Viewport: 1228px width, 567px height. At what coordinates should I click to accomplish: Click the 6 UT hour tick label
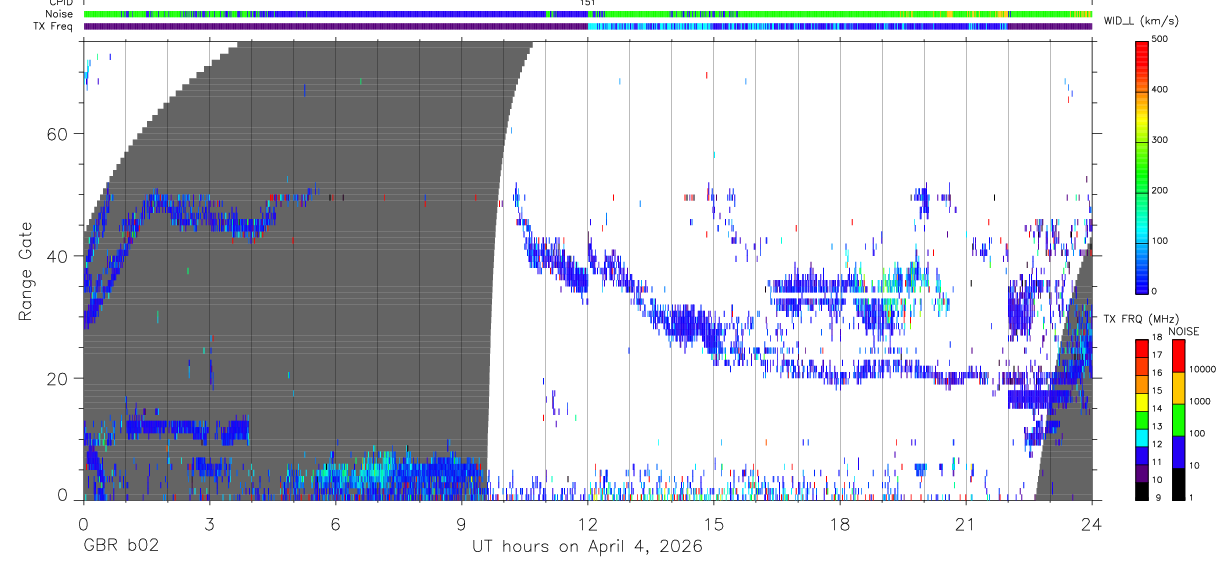click(336, 522)
